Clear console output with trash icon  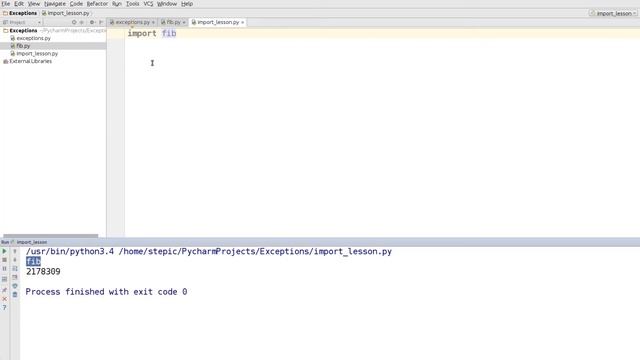click(x=15, y=294)
